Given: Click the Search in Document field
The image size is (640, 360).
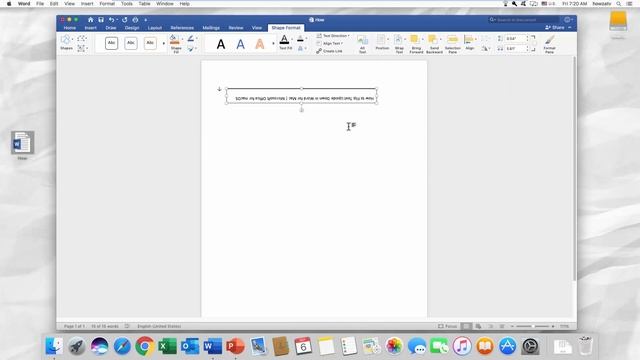Looking at the screenshot, I should [x=524, y=20].
